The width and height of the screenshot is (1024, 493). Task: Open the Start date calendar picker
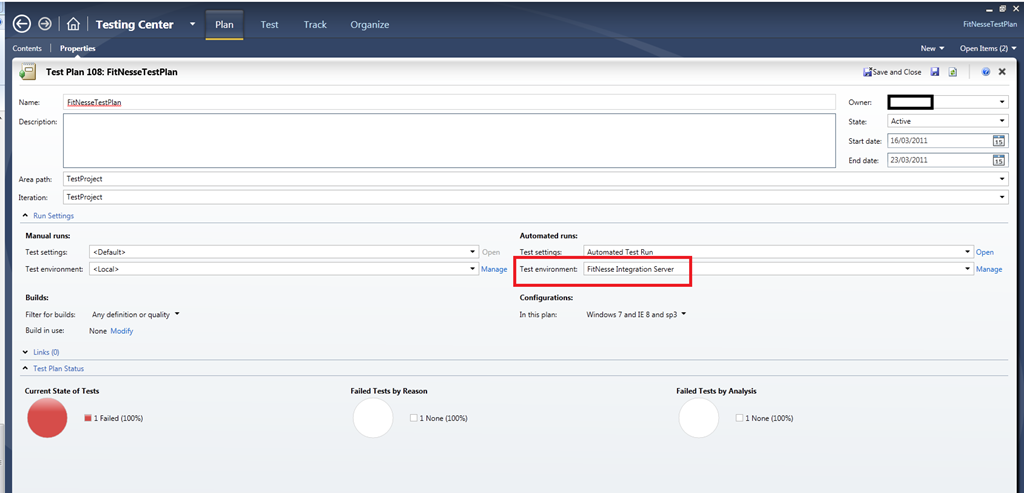999,140
